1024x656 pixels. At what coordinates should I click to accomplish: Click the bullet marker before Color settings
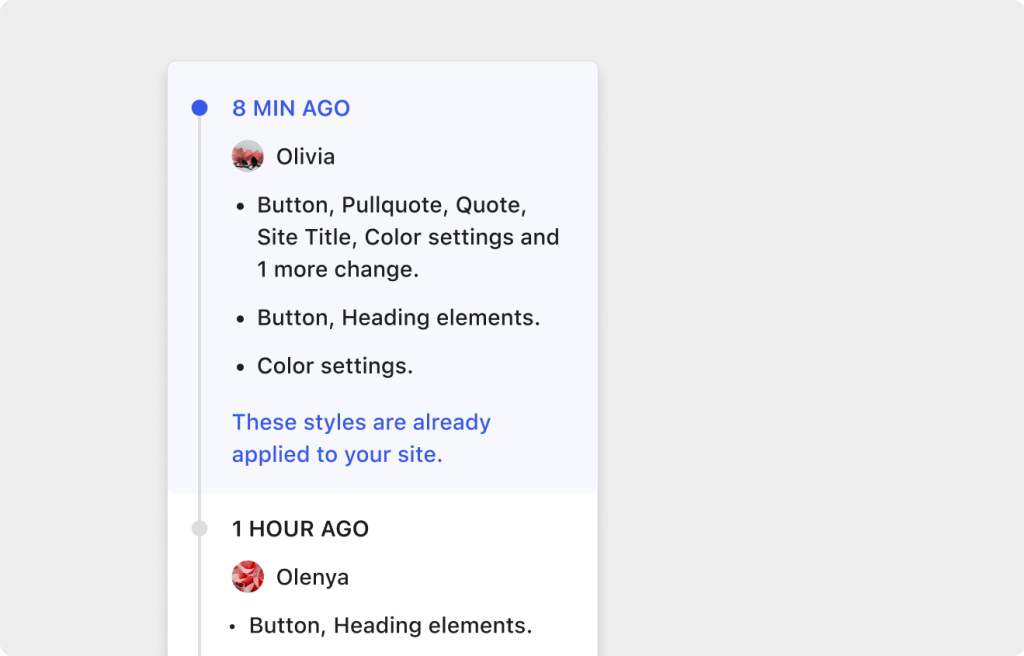pos(240,366)
